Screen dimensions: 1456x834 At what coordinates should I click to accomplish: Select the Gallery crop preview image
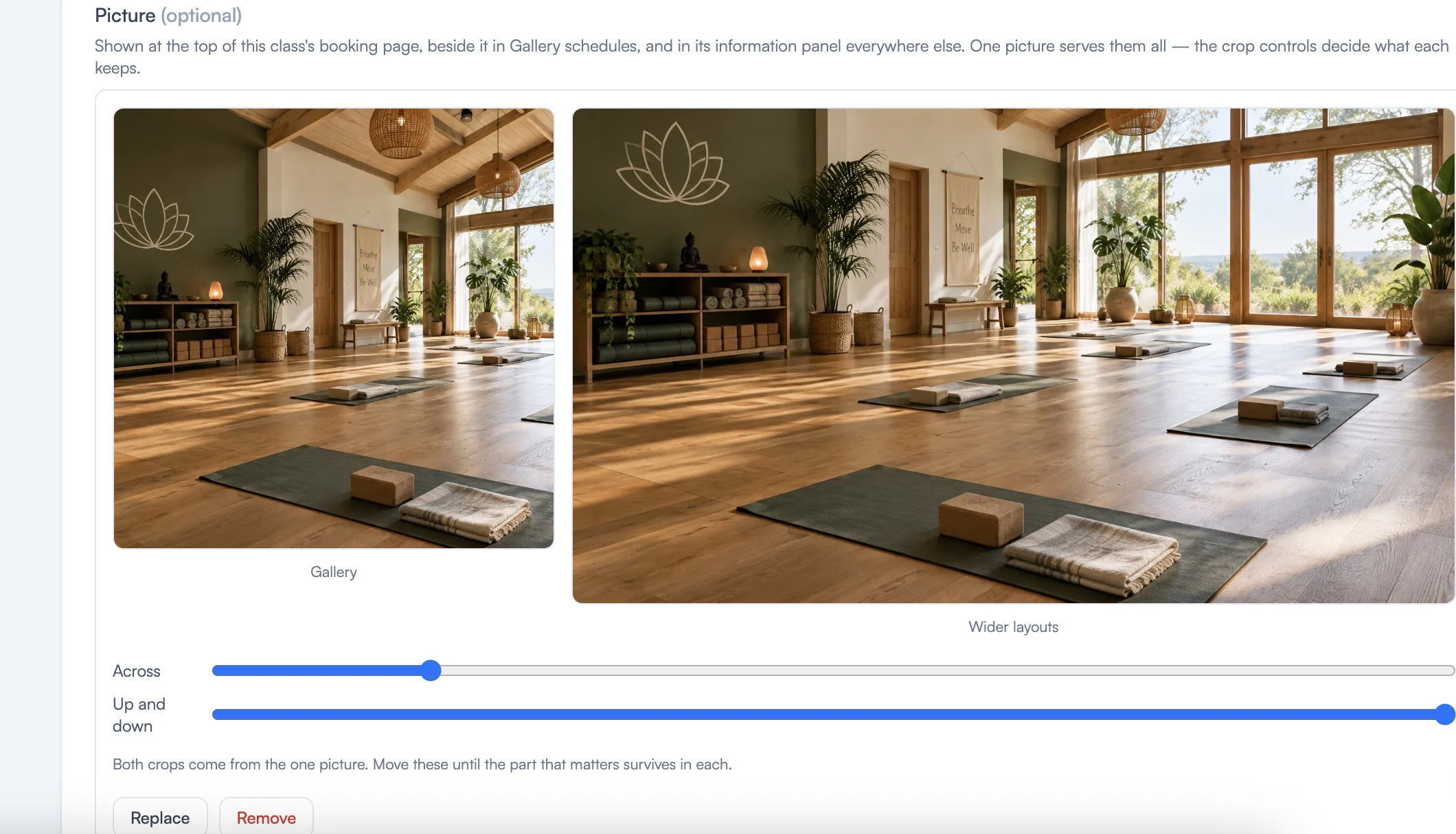pyautogui.click(x=334, y=328)
